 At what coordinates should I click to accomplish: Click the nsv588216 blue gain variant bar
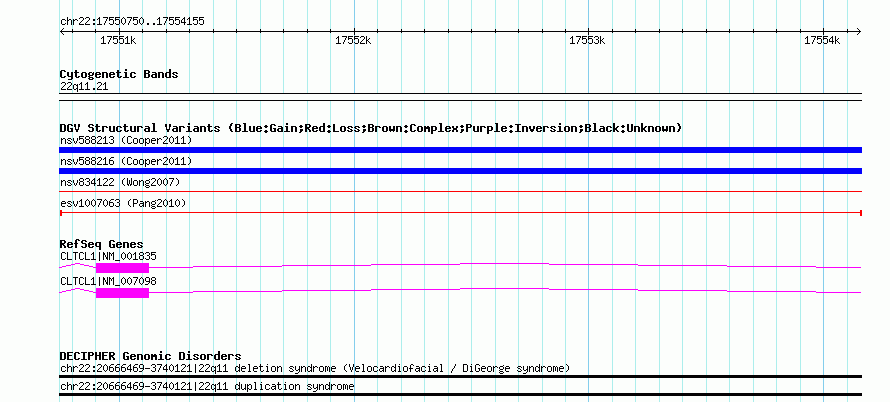pos(460,171)
